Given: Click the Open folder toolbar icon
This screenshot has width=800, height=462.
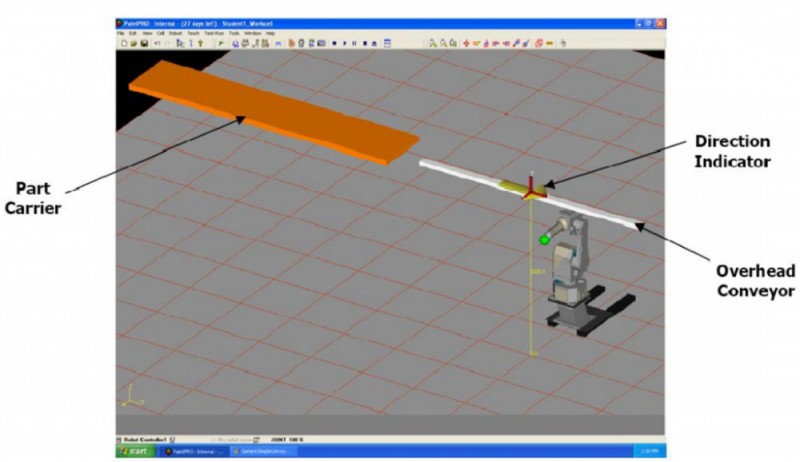Looking at the screenshot, I should tap(132, 43).
